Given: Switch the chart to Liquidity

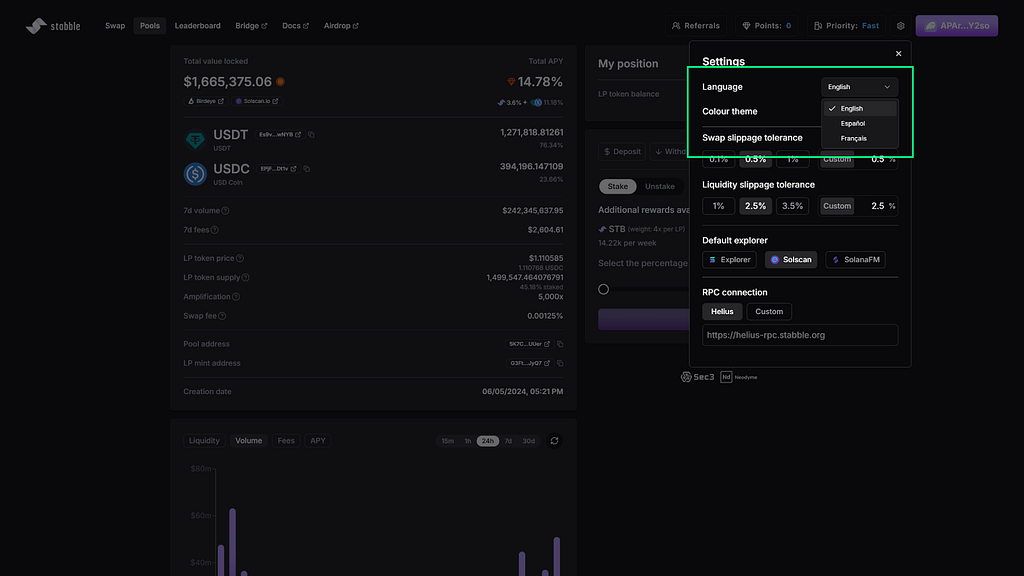Looking at the screenshot, I should point(204,441).
